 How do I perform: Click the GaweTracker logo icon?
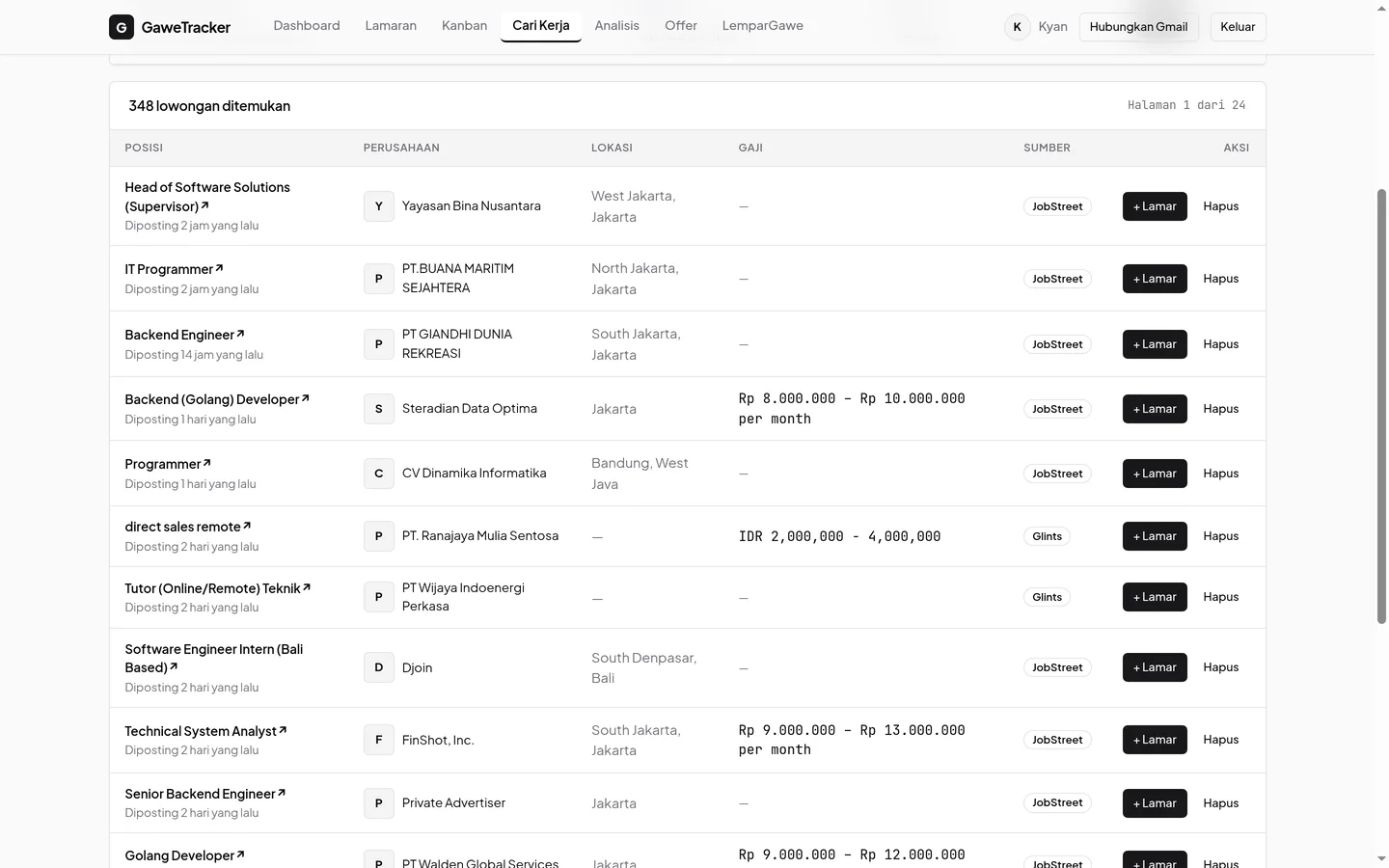tap(121, 27)
